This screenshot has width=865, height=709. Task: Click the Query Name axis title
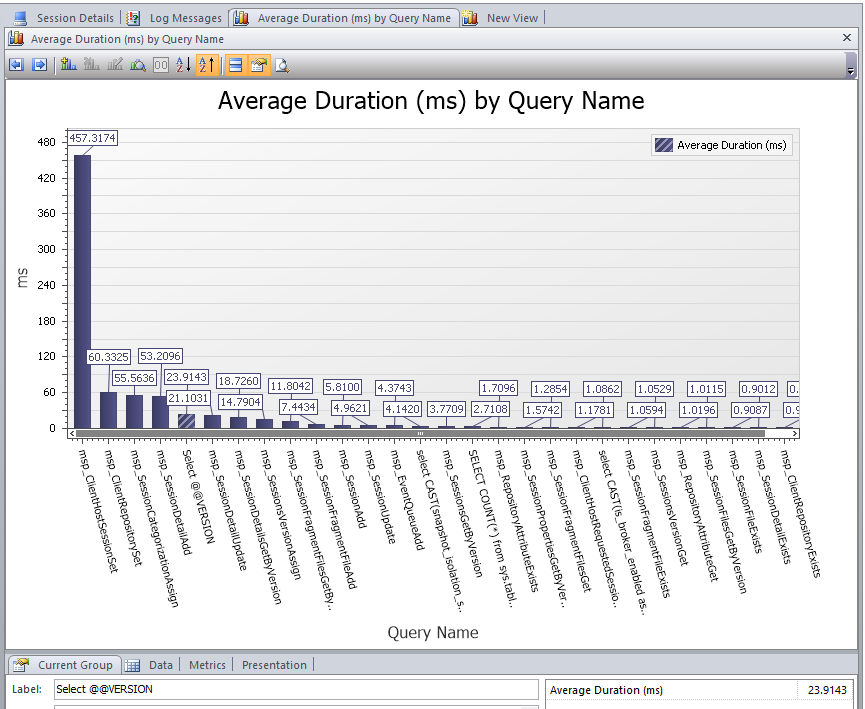(432, 632)
